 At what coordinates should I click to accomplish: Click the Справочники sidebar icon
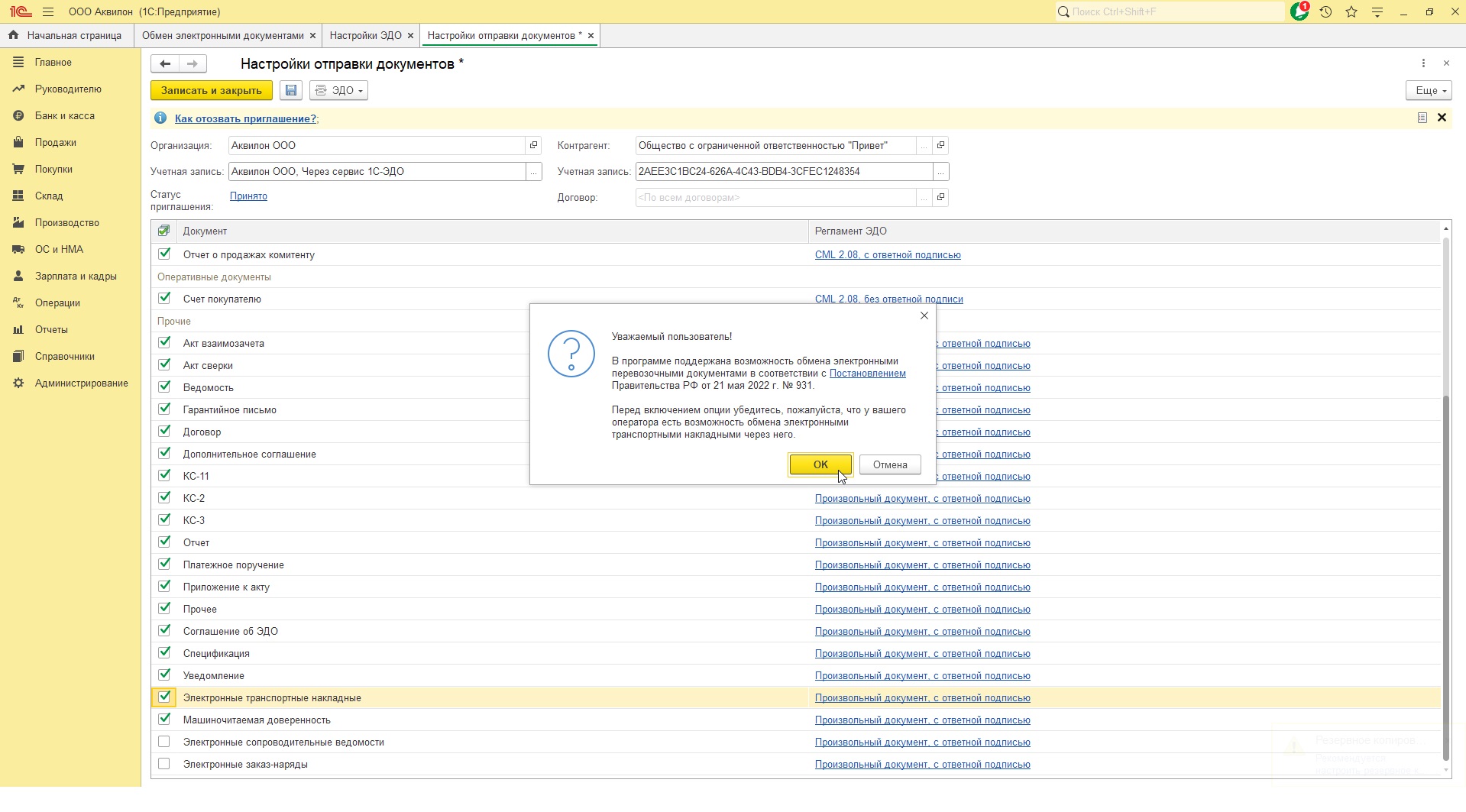pyautogui.click(x=18, y=357)
